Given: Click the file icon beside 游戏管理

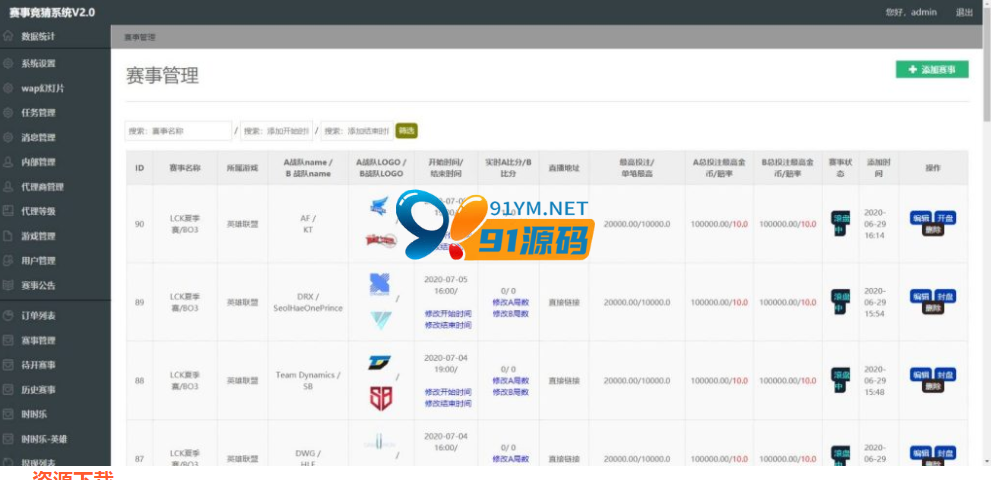Looking at the screenshot, I should (x=8, y=236).
